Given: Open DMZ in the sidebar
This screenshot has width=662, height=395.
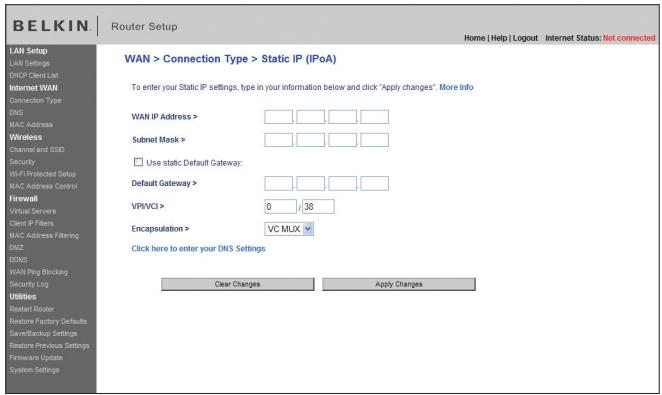Looking at the screenshot, I should click(x=16, y=248).
